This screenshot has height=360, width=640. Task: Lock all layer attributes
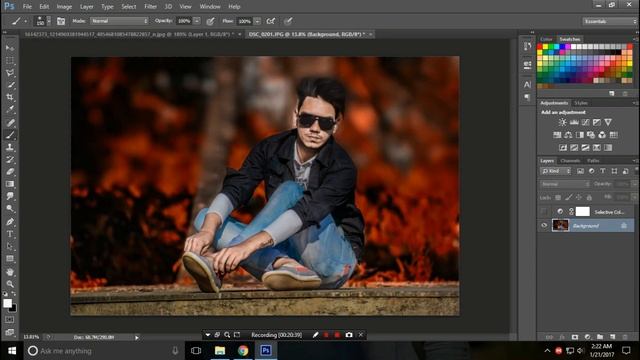(x=589, y=198)
